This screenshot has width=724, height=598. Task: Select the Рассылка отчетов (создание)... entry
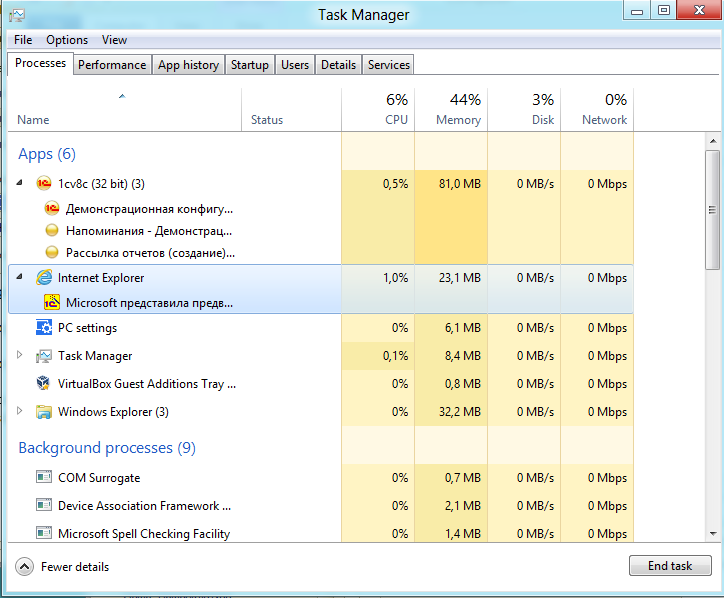(150, 253)
